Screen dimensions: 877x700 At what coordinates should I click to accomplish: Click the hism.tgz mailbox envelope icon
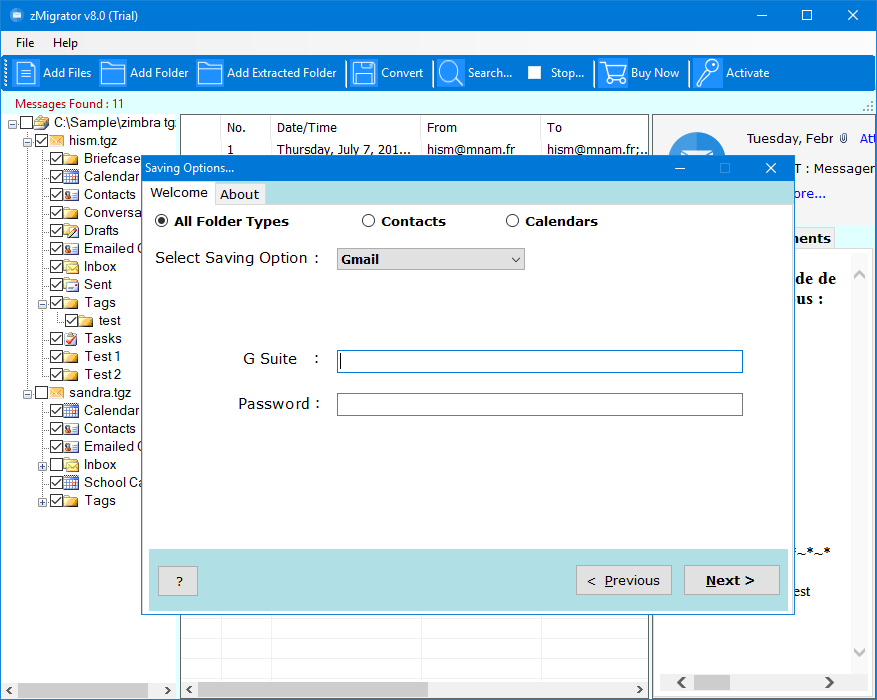pos(56,140)
